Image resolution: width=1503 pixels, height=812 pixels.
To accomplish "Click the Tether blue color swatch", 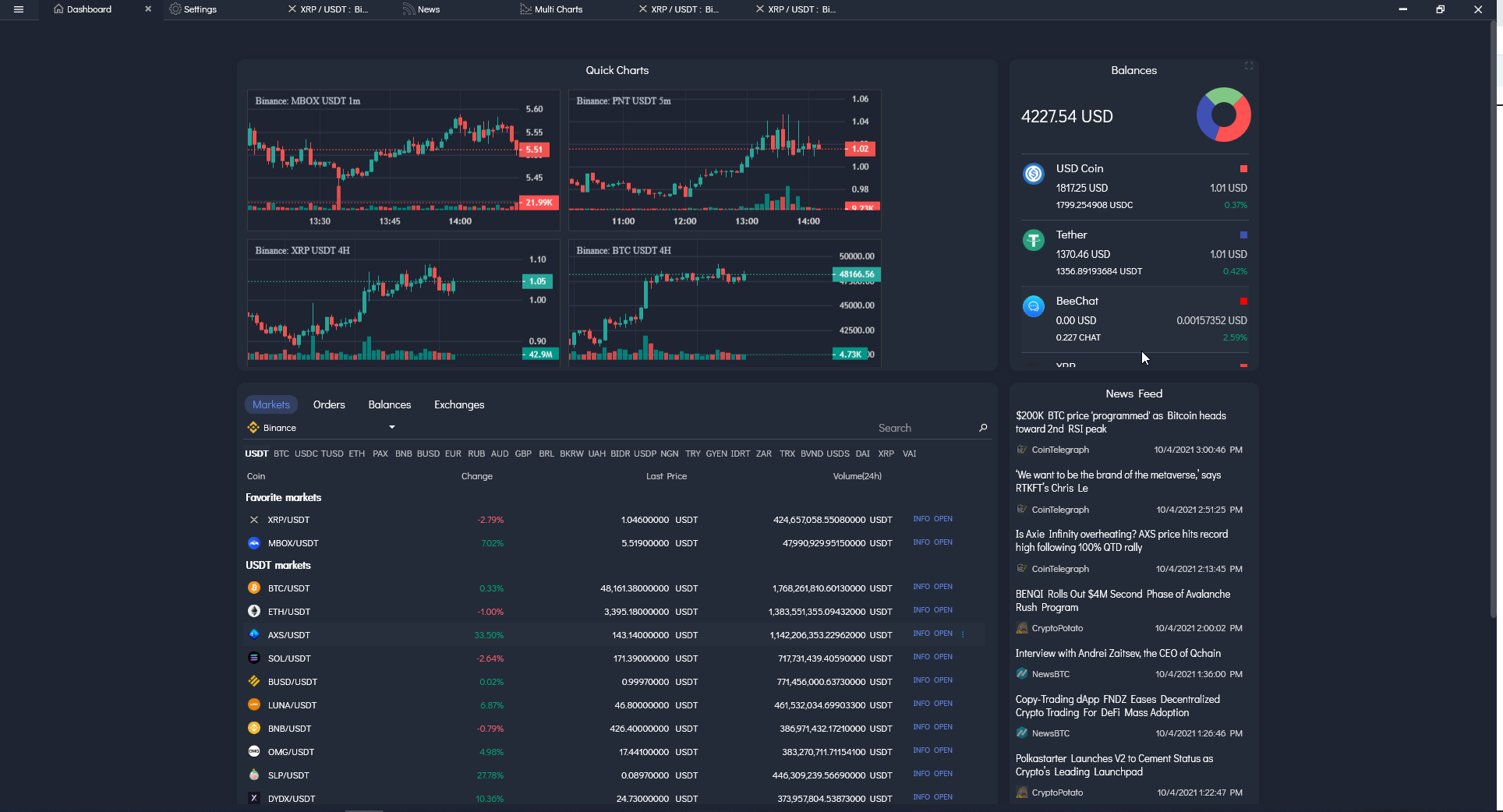I will pyautogui.click(x=1243, y=235).
